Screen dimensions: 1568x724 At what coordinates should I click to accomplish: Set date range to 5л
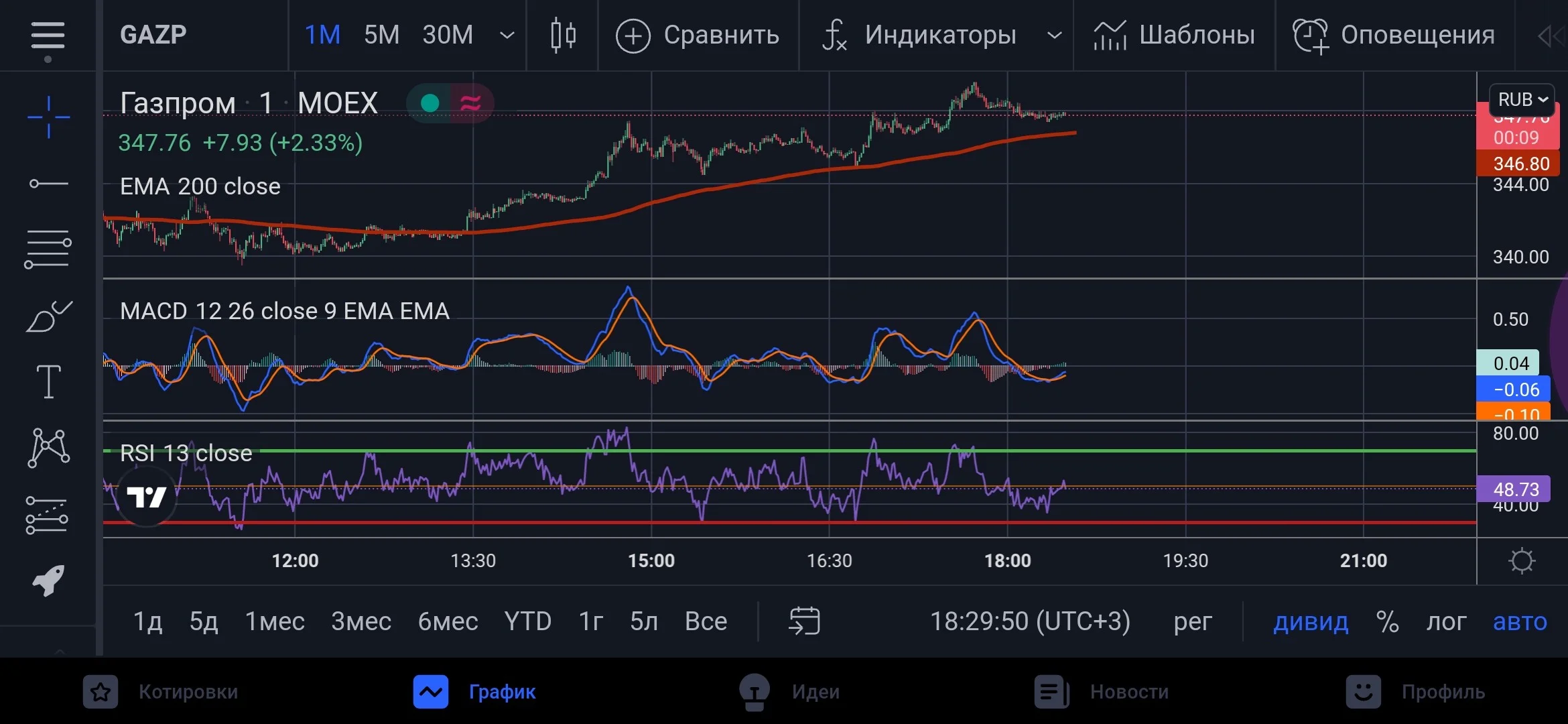644,621
